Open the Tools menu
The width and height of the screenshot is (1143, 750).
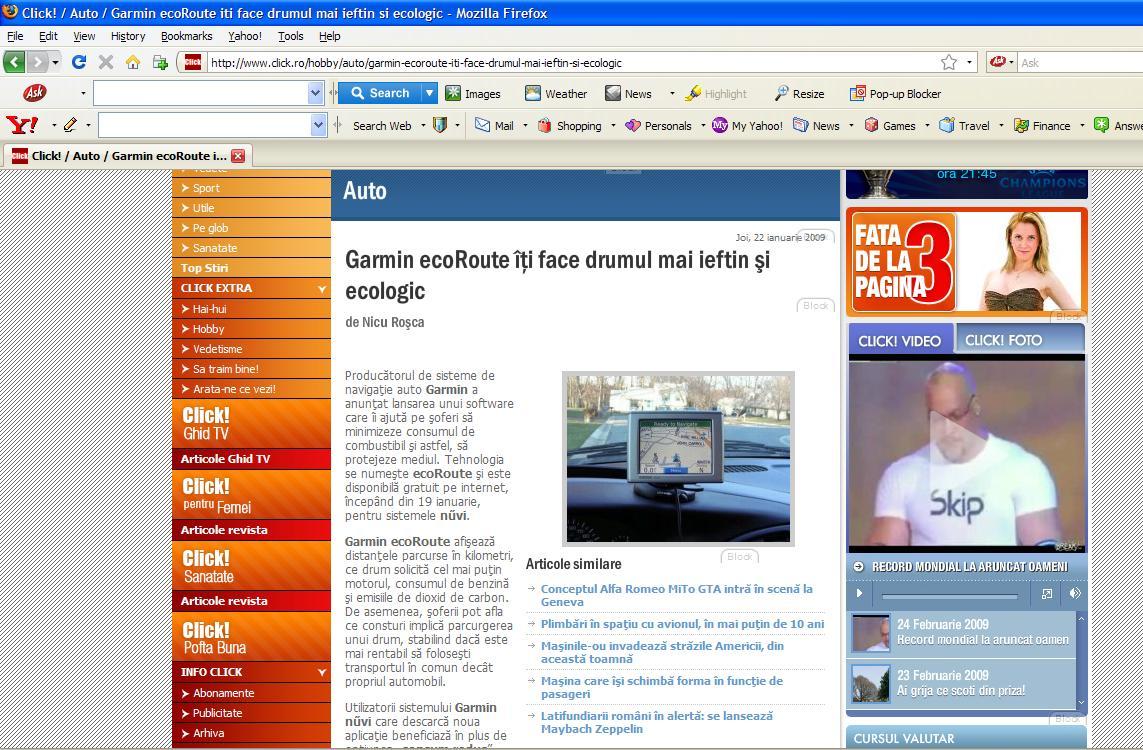(290, 36)
